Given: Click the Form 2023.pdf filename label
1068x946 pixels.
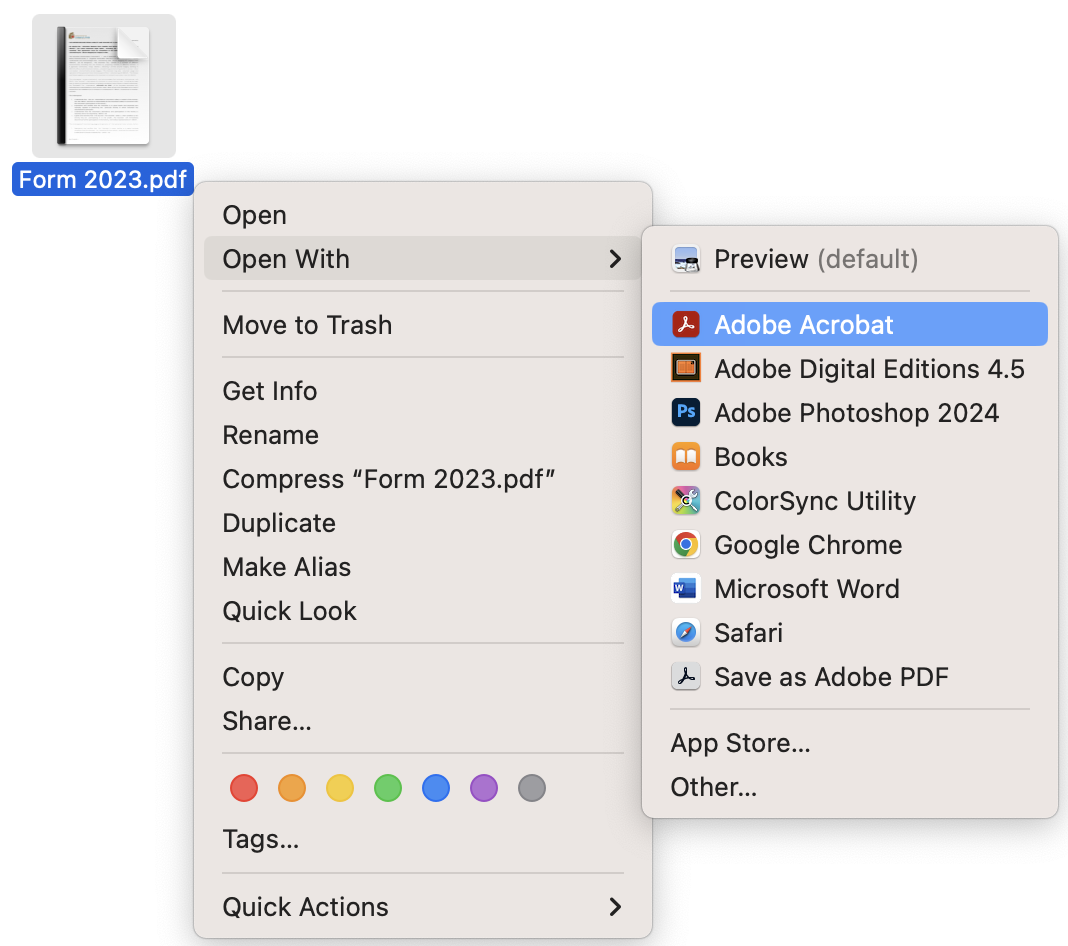Looking at the screenshot, I should pyautogui.click(x=103, y=179).
